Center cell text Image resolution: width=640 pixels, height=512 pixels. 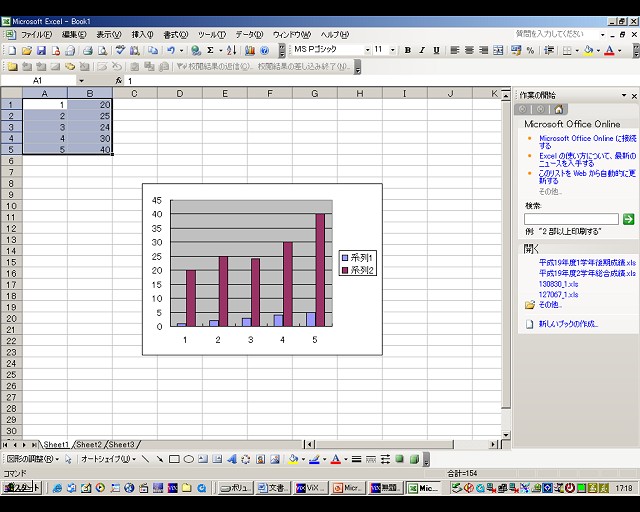(x=469, y=50)
